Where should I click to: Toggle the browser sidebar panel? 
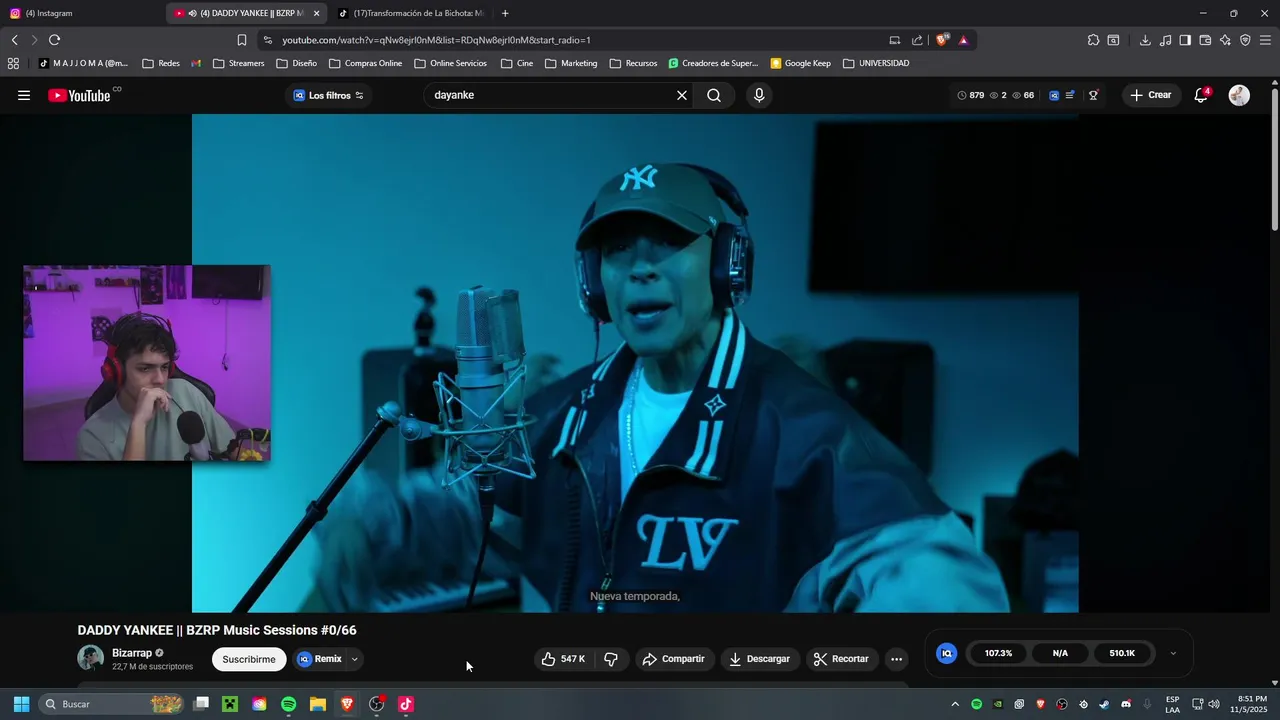(x=1185, y=40)
